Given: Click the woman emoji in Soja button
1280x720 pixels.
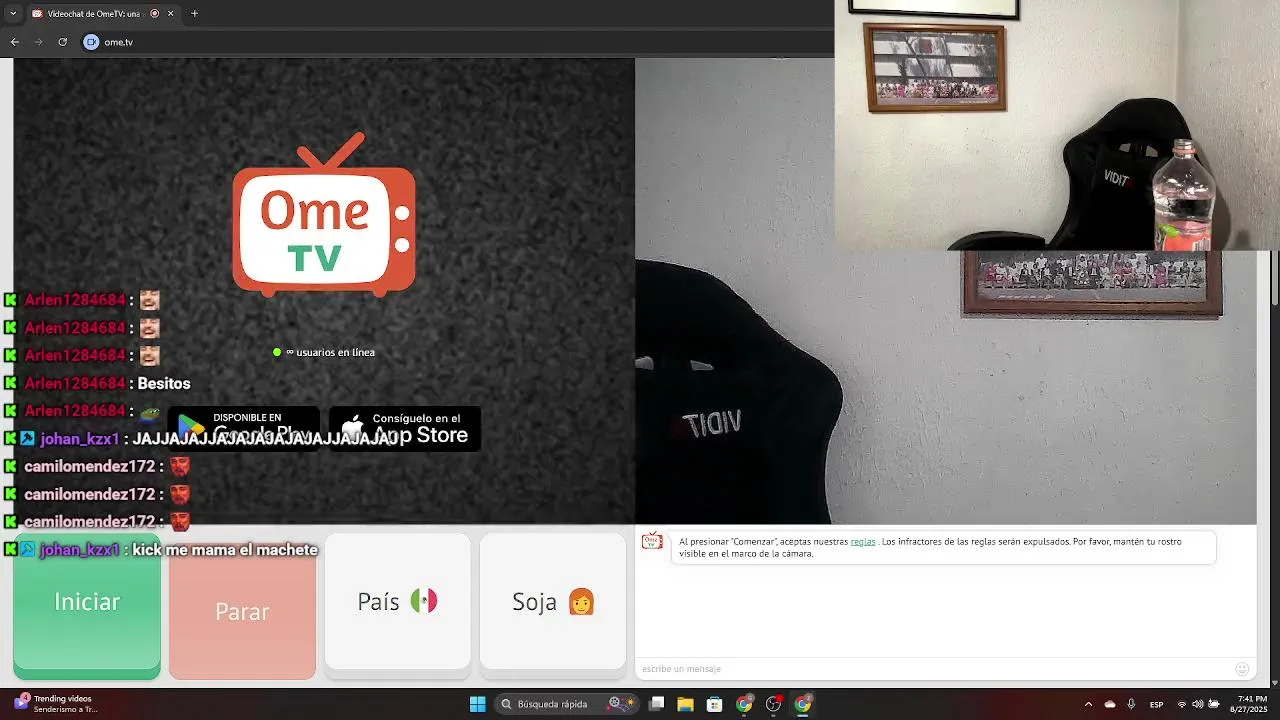Looking at the screenshot, I should tap(581, 601).
